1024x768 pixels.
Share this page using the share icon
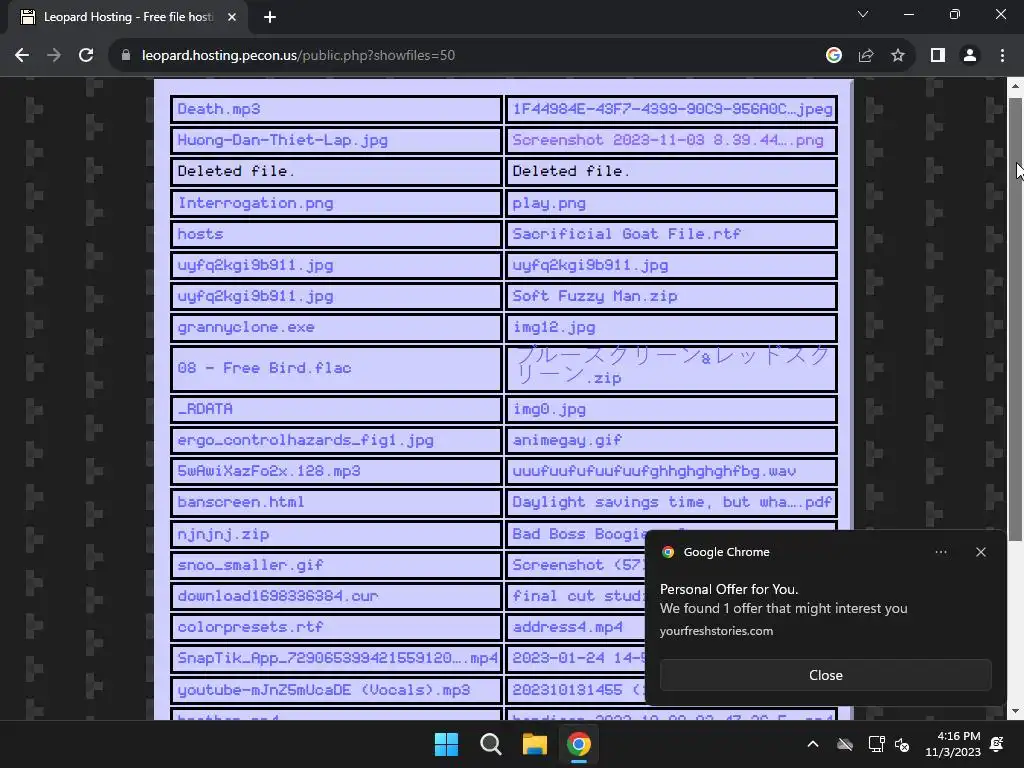click(x=866, y=56)
